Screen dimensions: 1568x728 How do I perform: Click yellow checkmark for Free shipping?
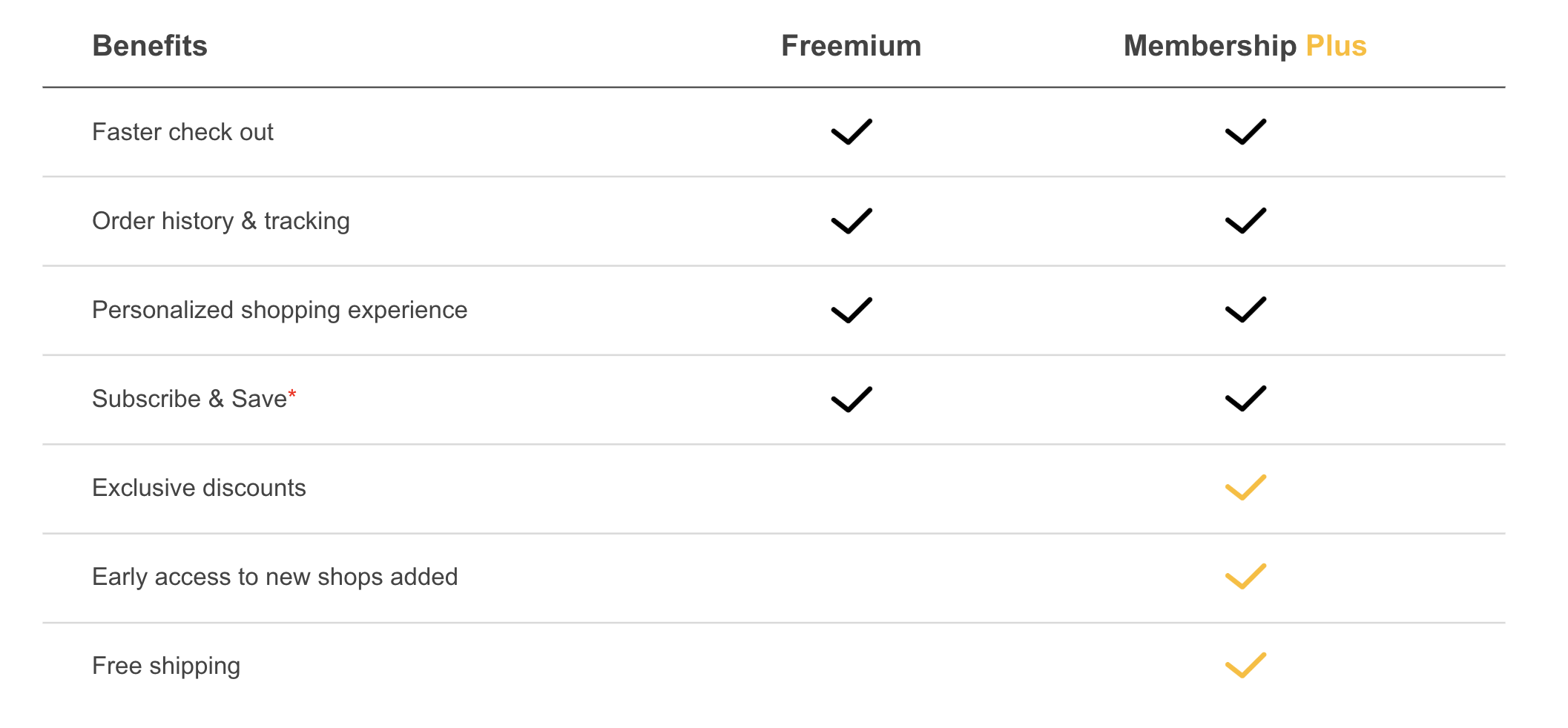point(1245,666)
